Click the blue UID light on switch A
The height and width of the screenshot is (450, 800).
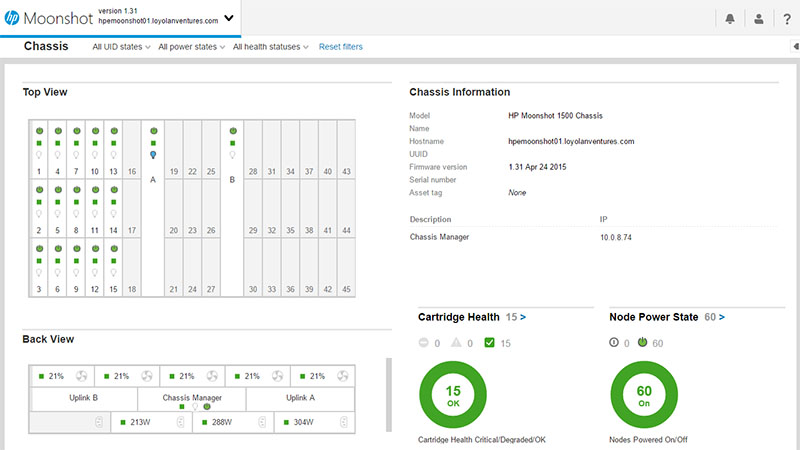[x=153, y=155]
